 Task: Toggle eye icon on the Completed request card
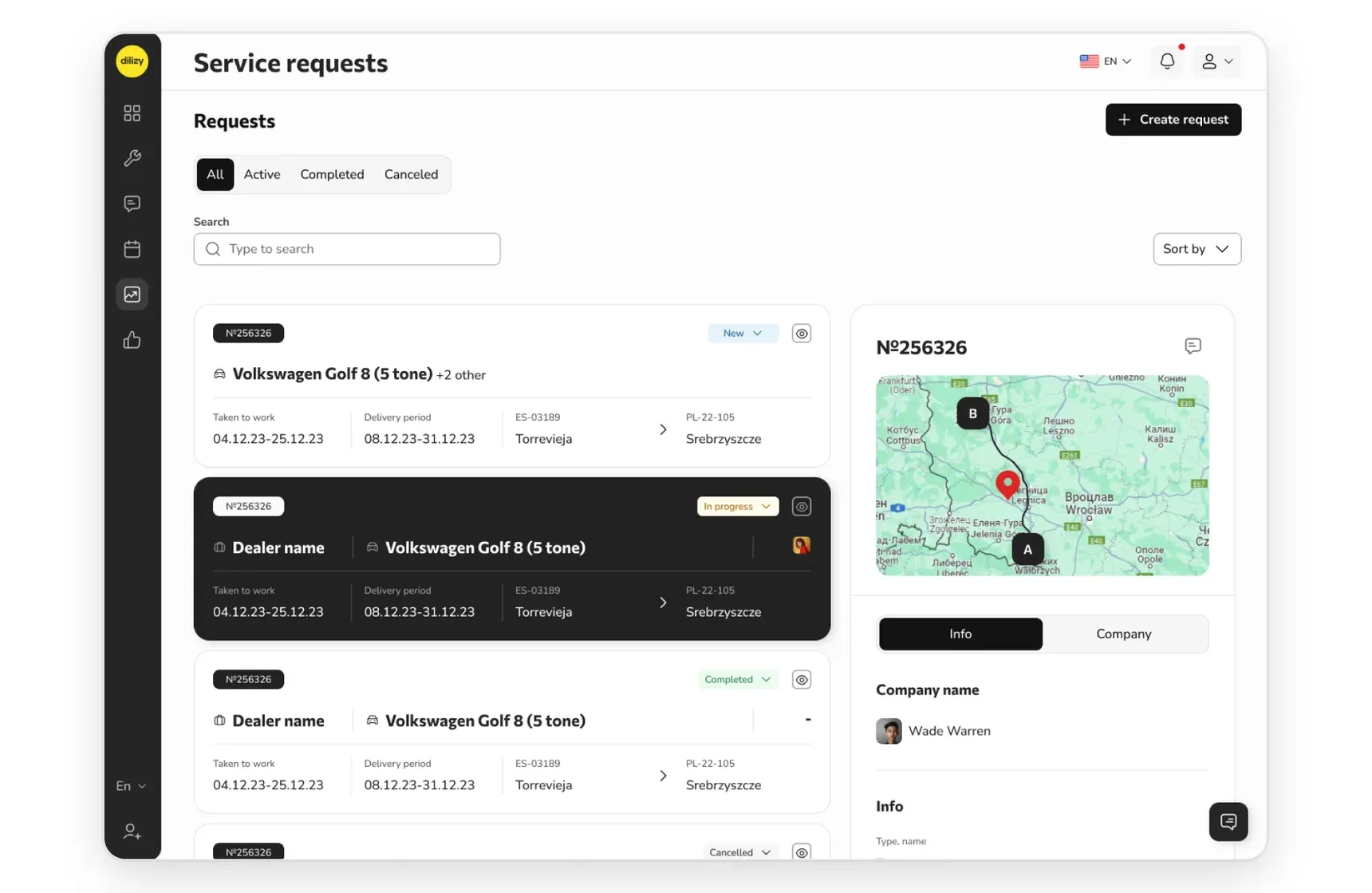coord(802,680)
